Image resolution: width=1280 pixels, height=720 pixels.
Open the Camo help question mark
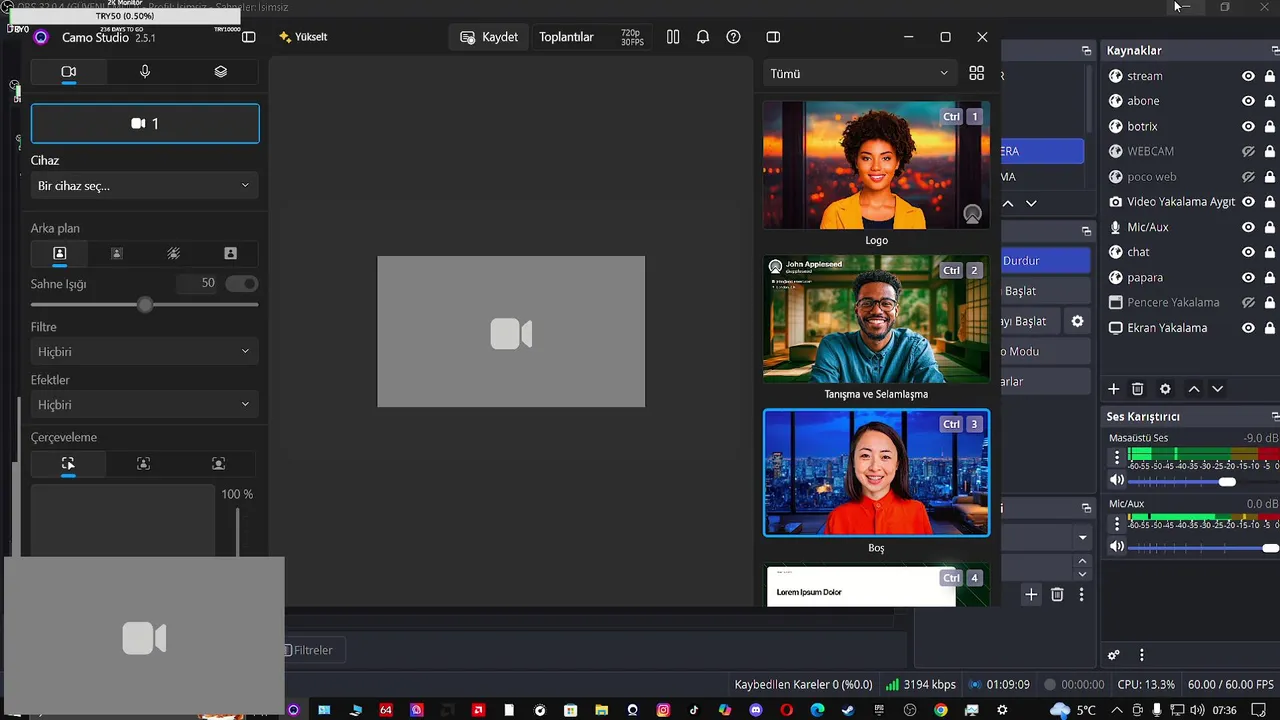click(x=734, y=37)
